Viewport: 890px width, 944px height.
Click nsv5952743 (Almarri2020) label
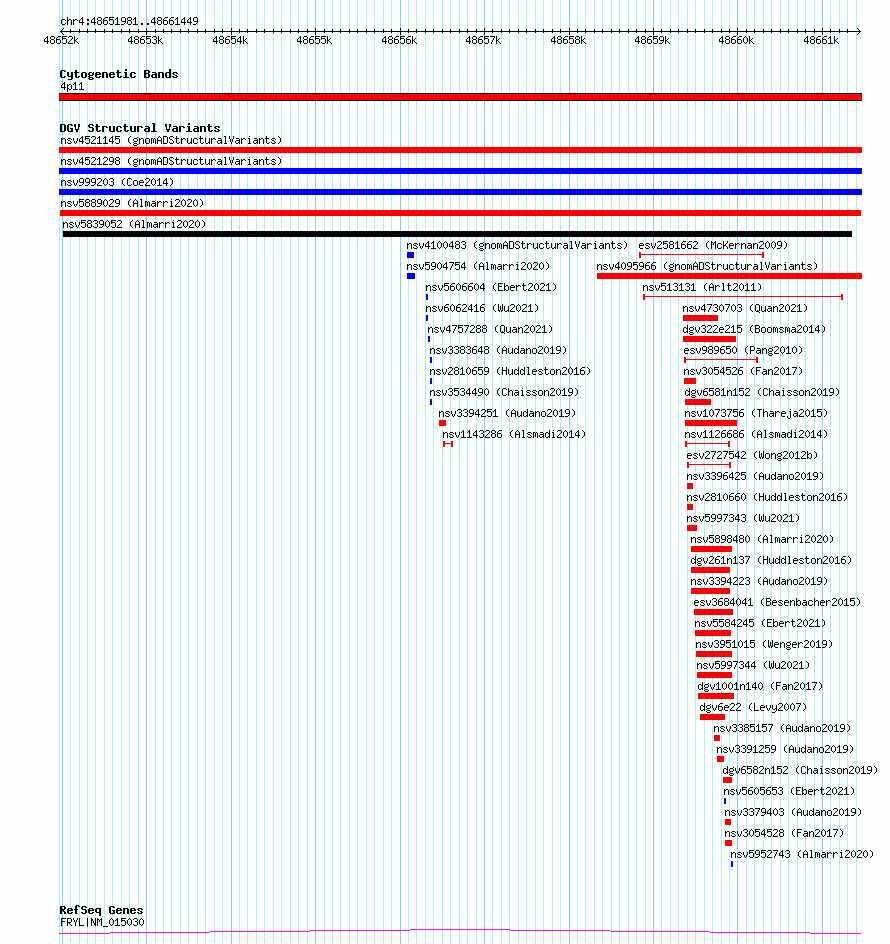pyautogui.click(x=802, y=856)
